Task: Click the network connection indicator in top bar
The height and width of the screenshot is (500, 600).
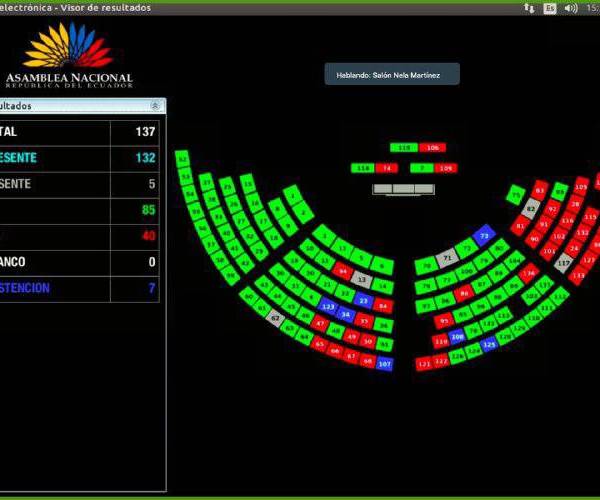Action: 529,7
